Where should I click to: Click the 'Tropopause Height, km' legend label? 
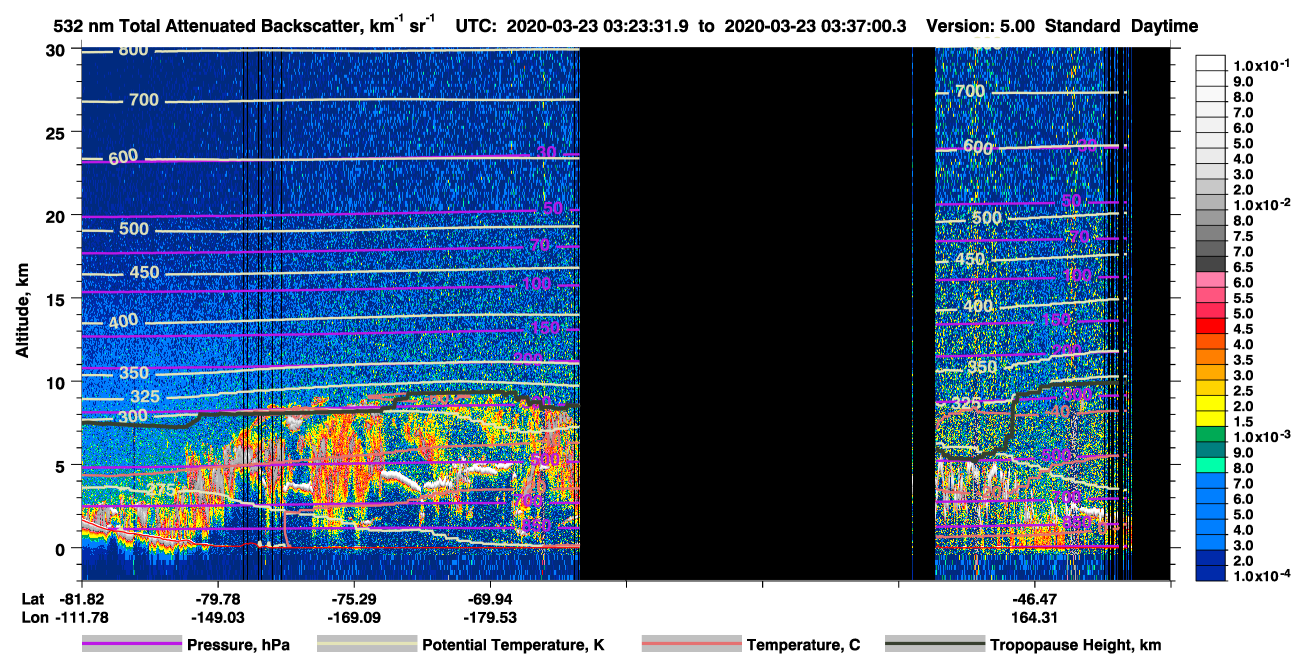(x=1076, y=645)
